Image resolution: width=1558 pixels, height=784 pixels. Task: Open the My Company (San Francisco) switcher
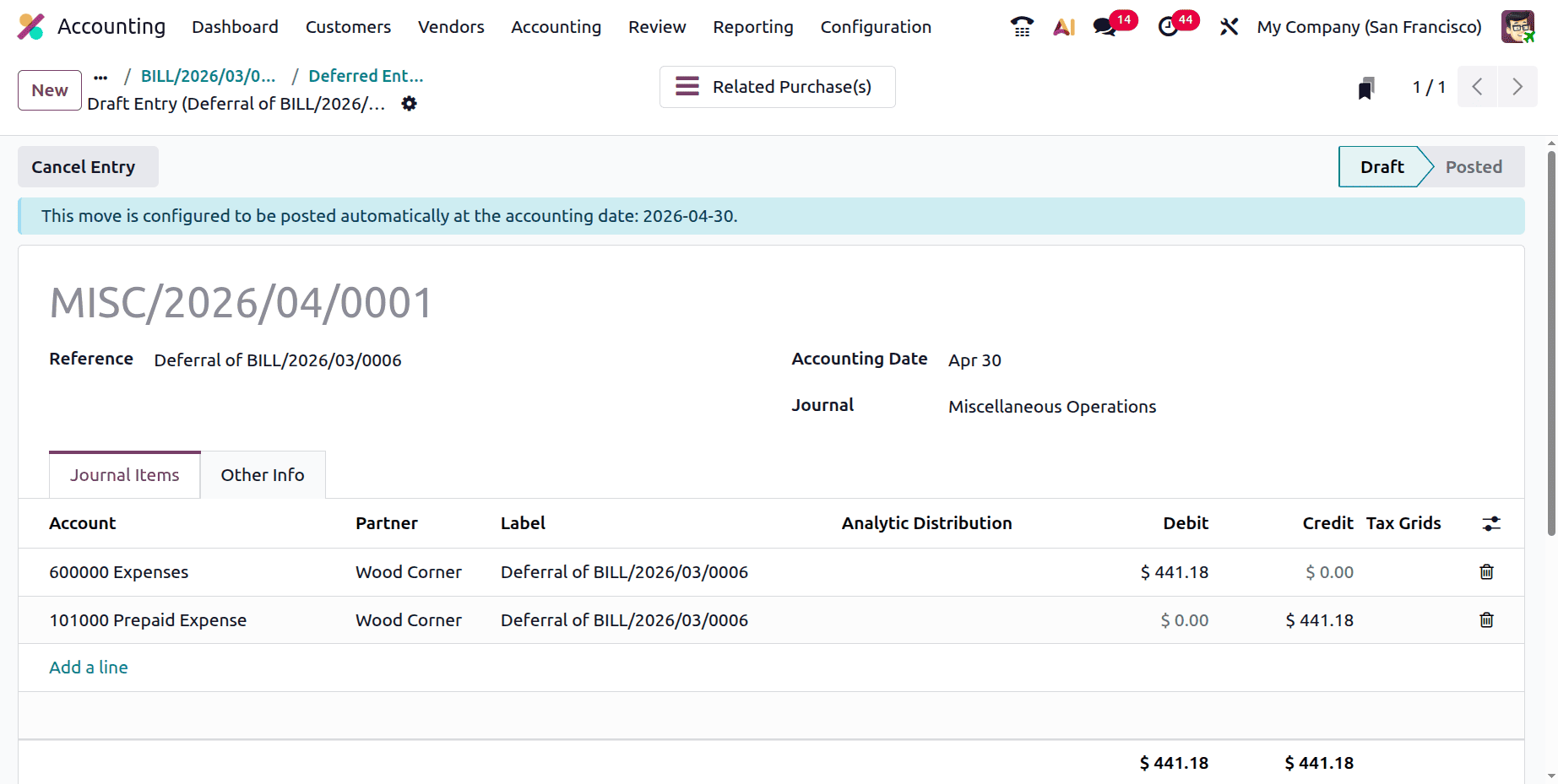click(x=1369, y=27)
